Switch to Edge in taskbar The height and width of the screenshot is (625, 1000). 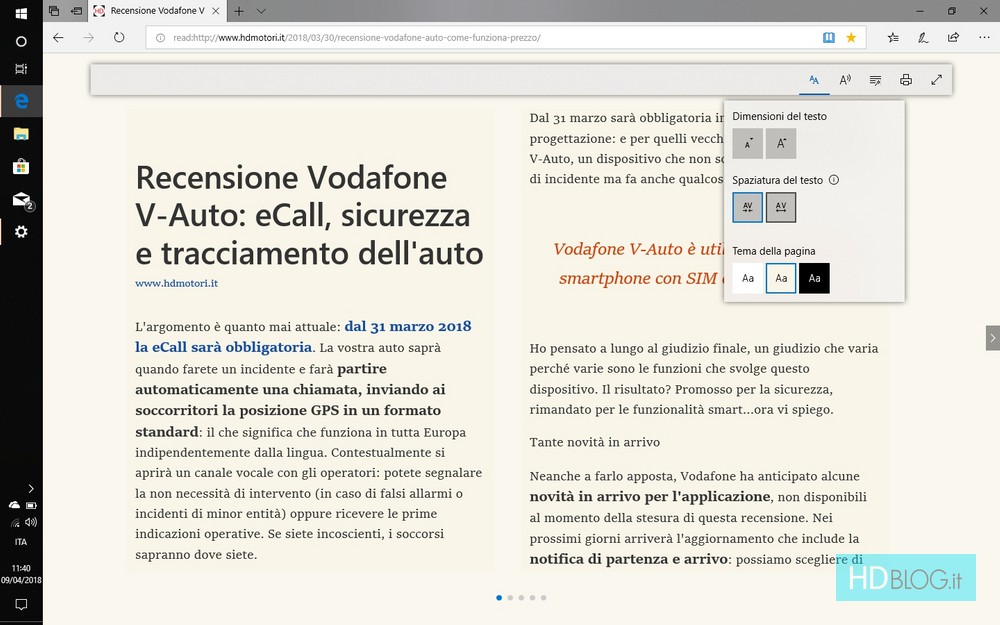pos(21,101)
